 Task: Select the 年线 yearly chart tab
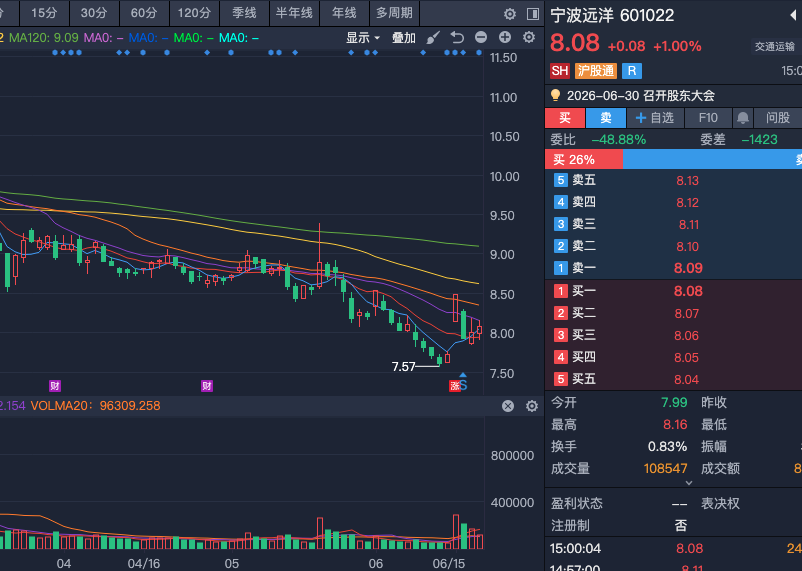tap(344, 13)
